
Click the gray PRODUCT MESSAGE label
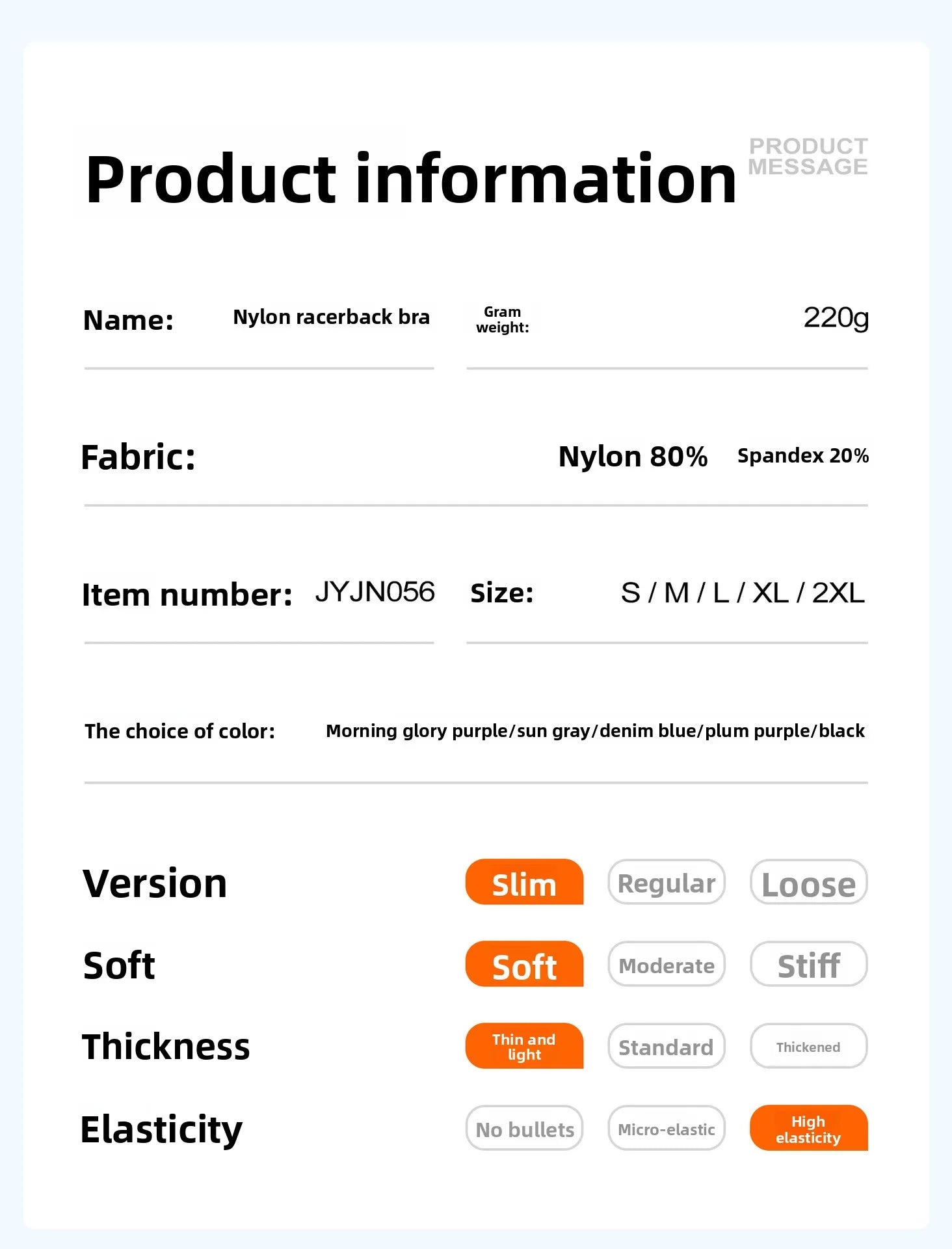pos(808,156)
